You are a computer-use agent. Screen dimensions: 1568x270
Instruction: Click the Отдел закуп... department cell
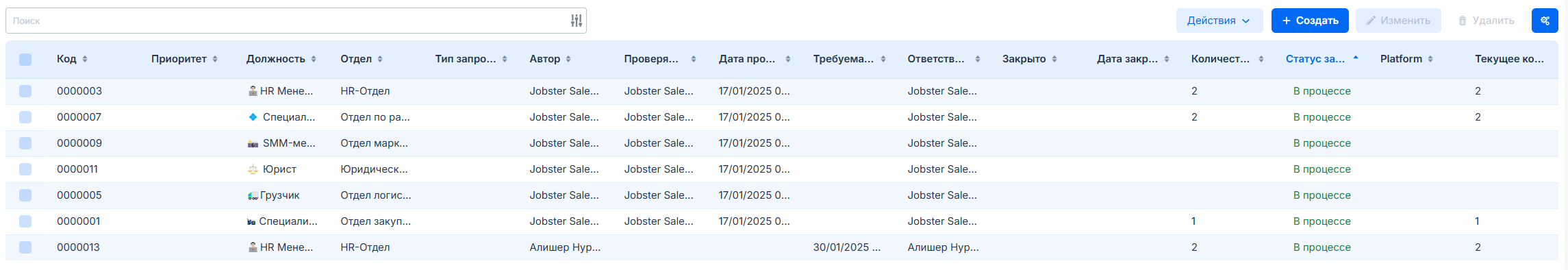click(x=376, y=221)
